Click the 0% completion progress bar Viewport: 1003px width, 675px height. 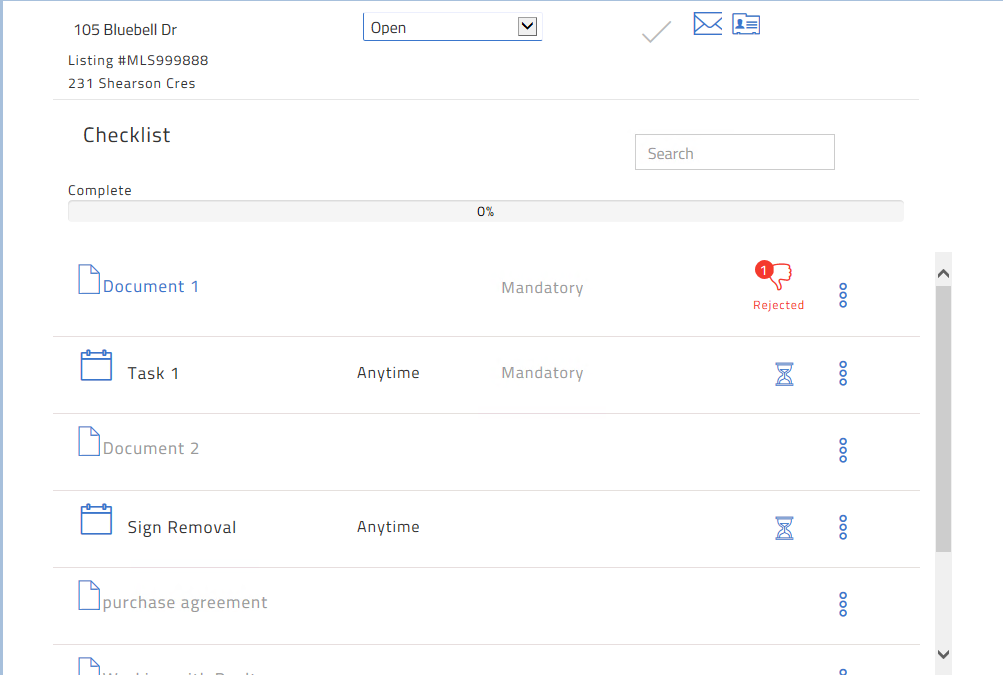point(486,210)
